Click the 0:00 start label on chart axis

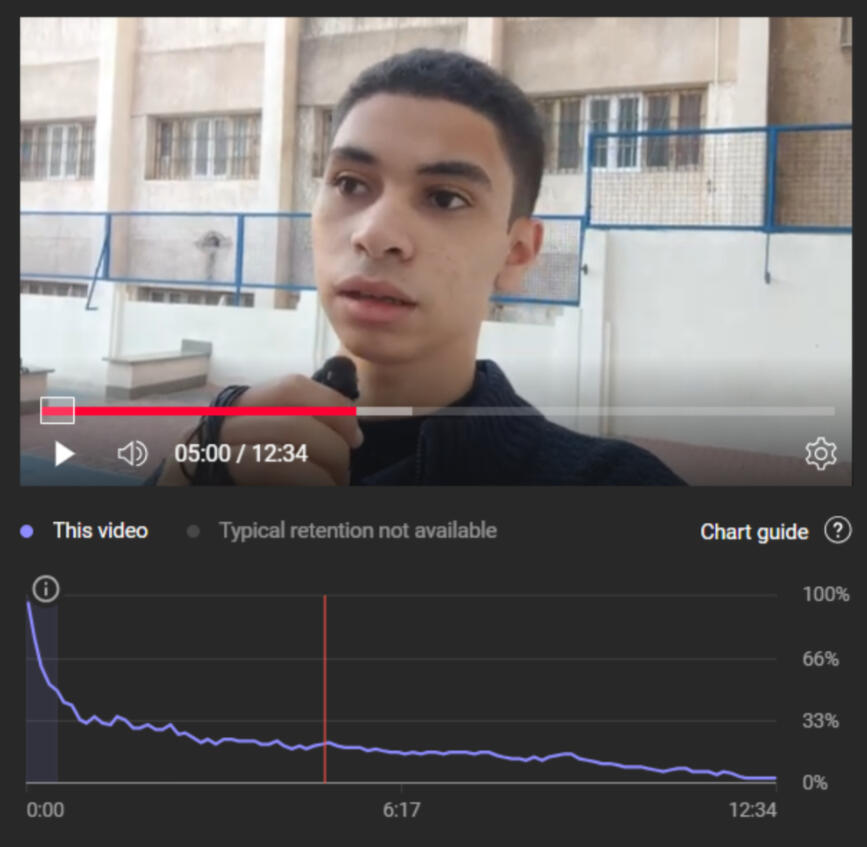click(45, 810)
